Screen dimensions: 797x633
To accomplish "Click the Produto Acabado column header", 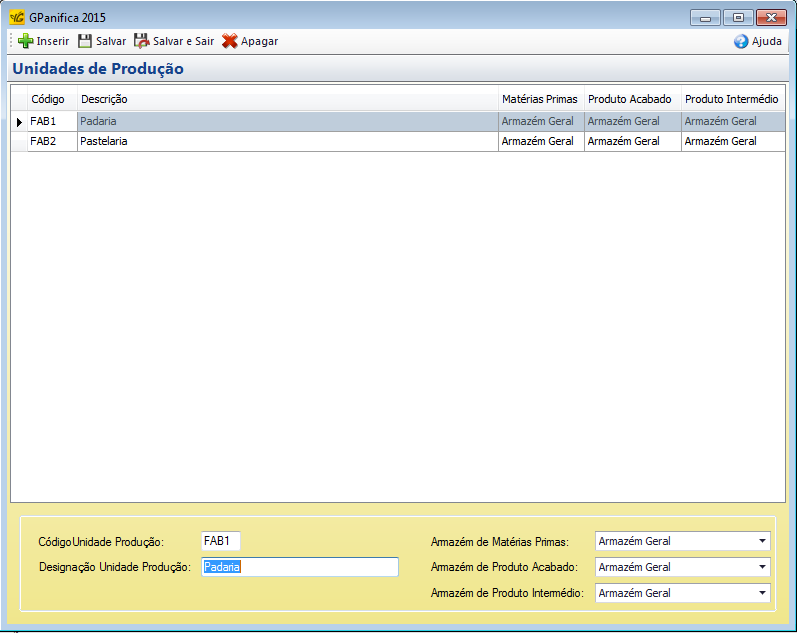I will click(631, 99).
